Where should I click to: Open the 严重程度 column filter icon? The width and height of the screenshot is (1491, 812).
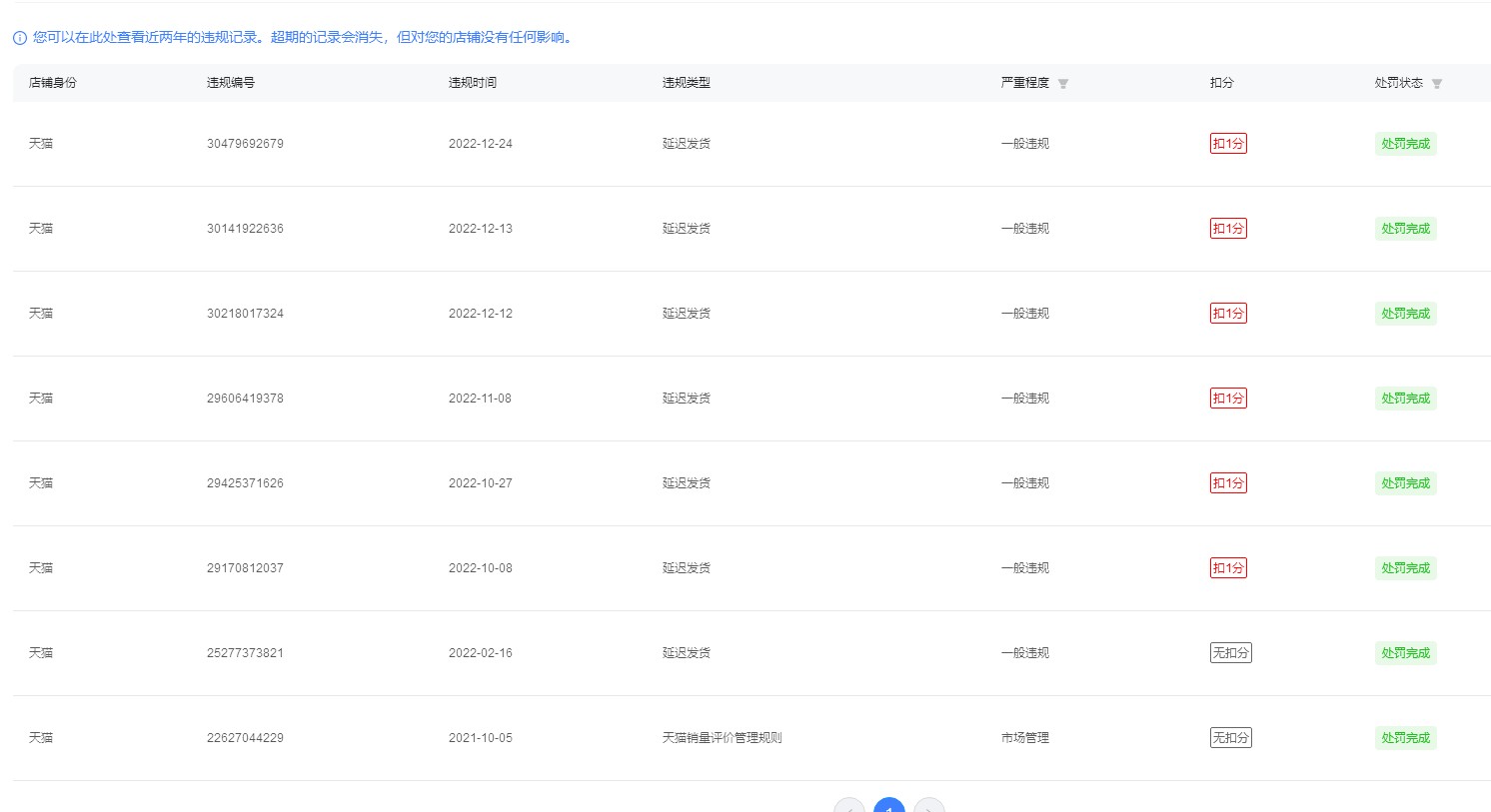tap(1063, 84)
